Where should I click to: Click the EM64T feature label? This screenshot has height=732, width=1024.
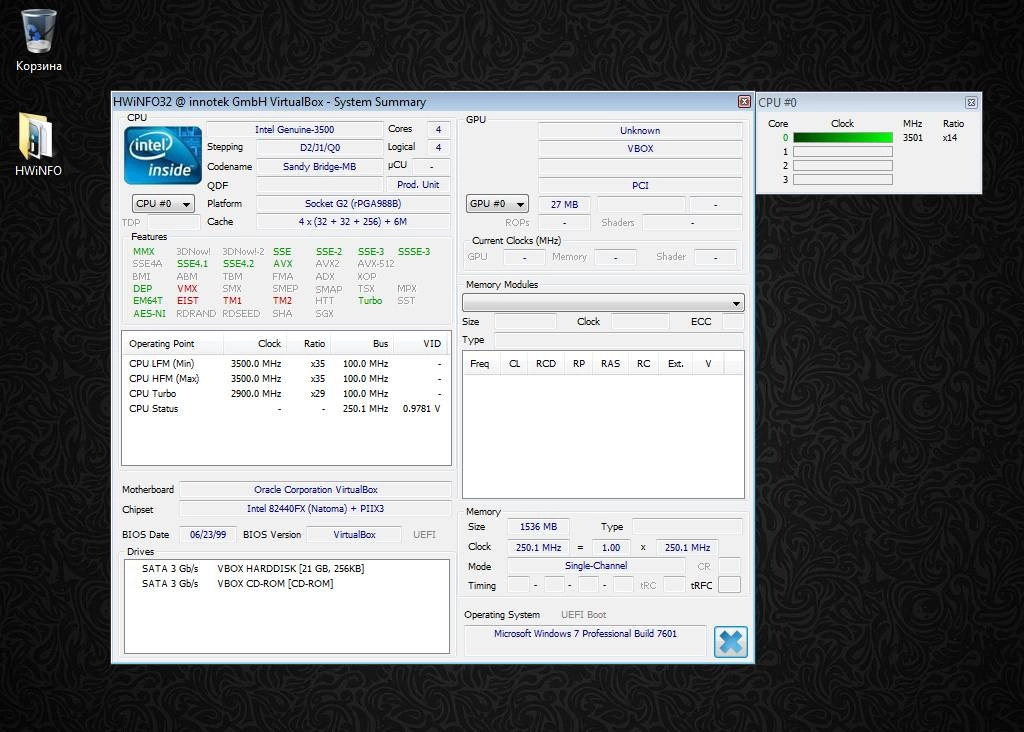click(x=148, y=301)
